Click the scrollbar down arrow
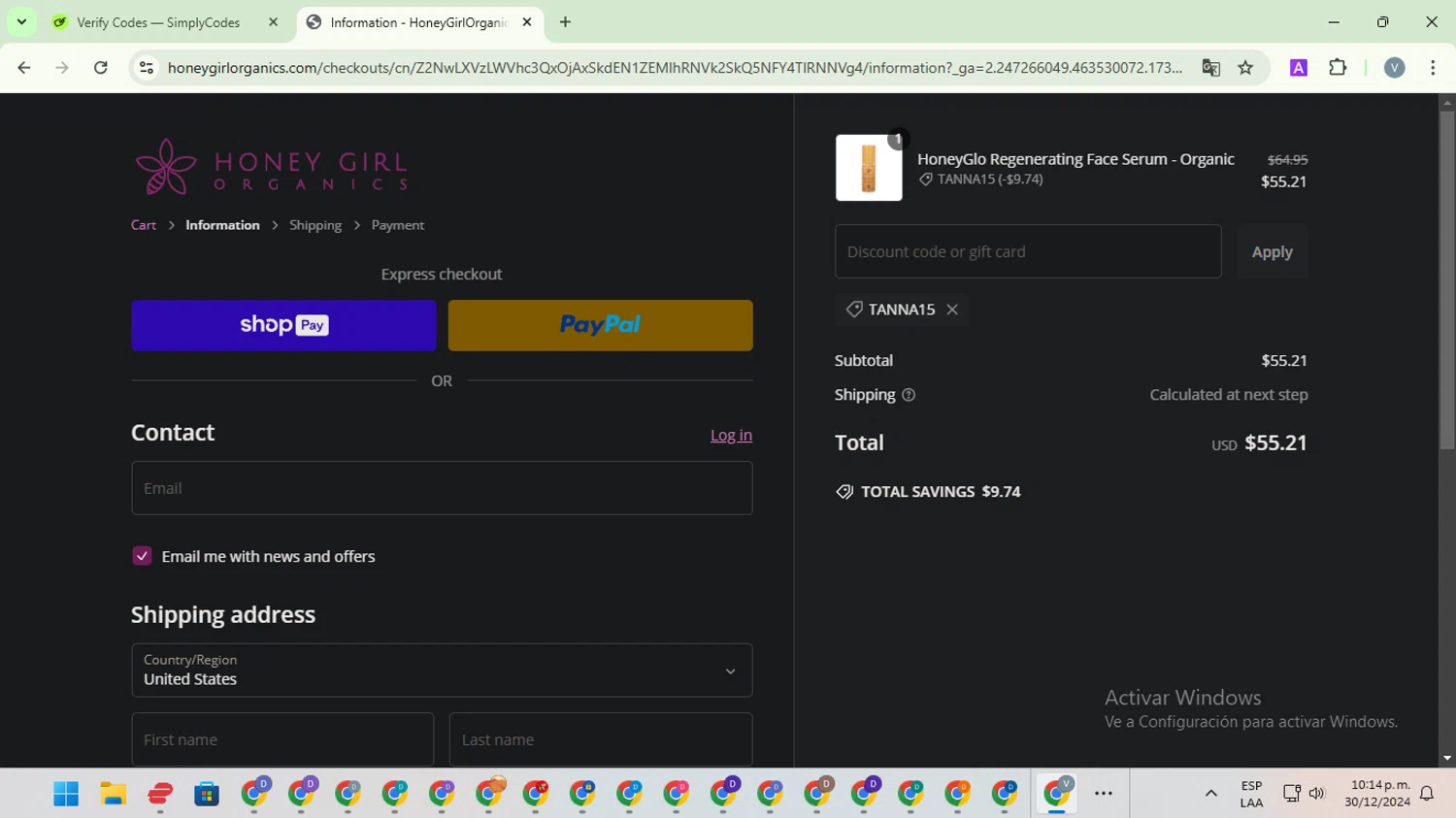 (x=1447, y=759)
